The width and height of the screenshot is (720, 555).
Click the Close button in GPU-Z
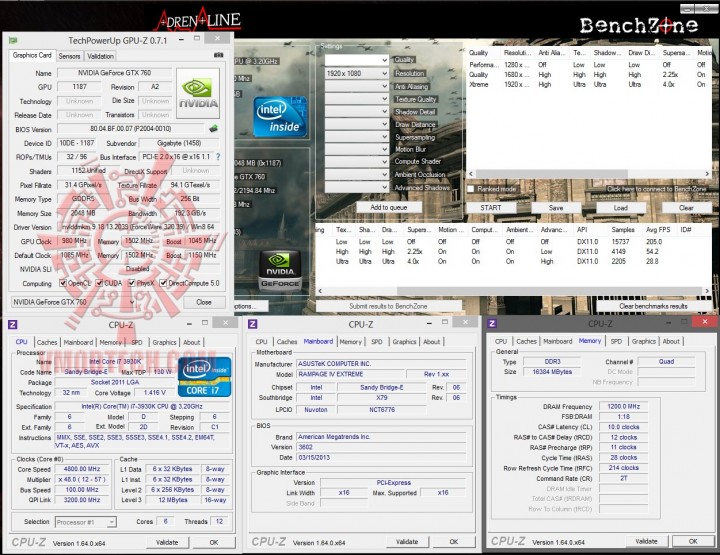204,302
